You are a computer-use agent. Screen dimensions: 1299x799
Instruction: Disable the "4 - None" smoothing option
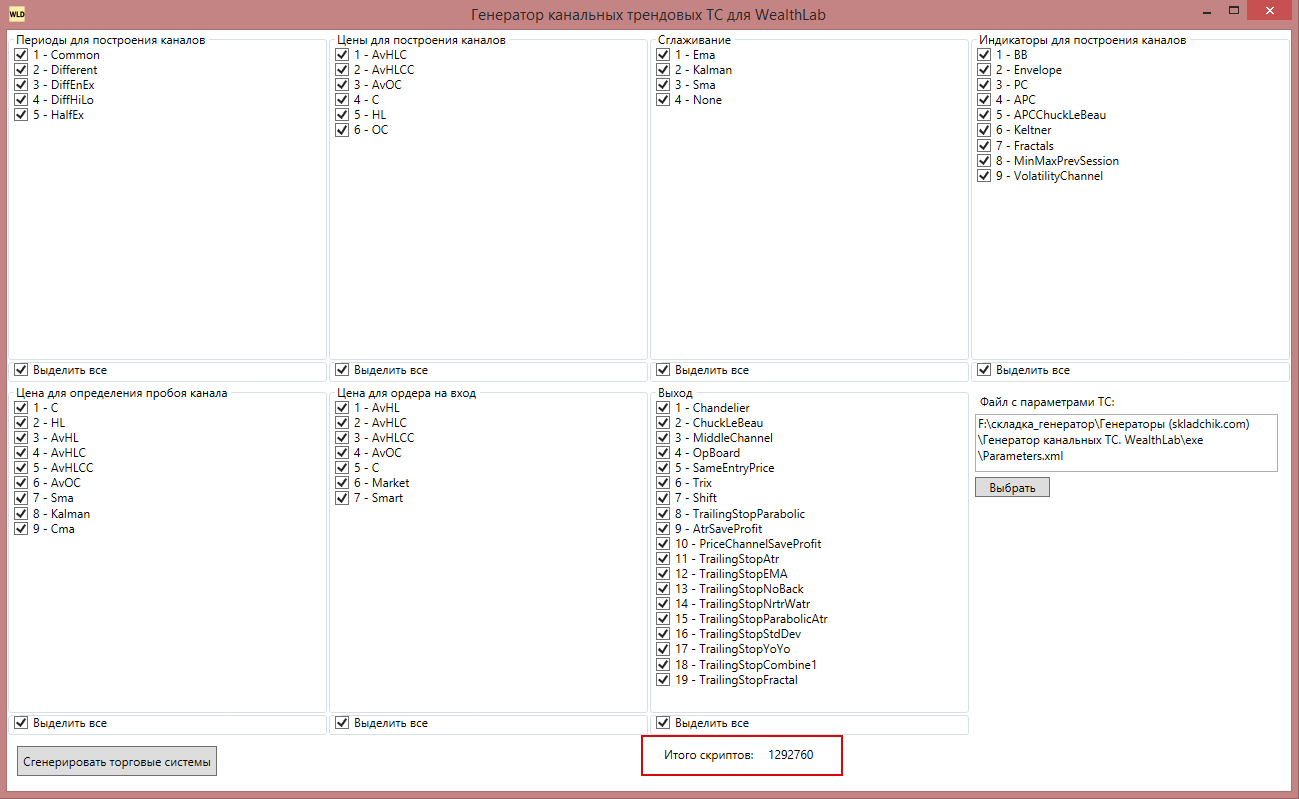(x=663, y=100)
